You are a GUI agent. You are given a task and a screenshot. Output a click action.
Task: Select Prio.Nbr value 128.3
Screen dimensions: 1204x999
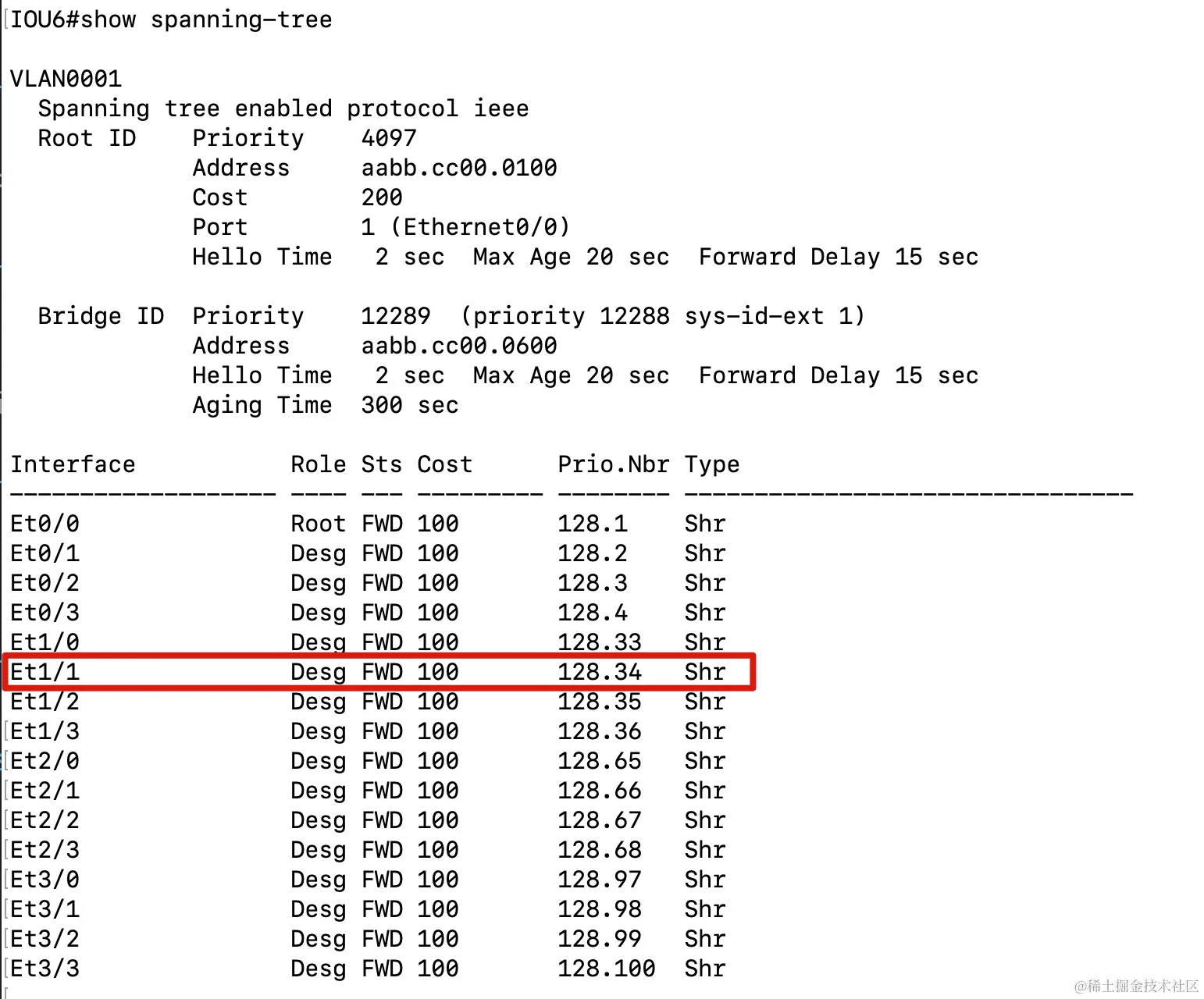click(x=593, y=583)
